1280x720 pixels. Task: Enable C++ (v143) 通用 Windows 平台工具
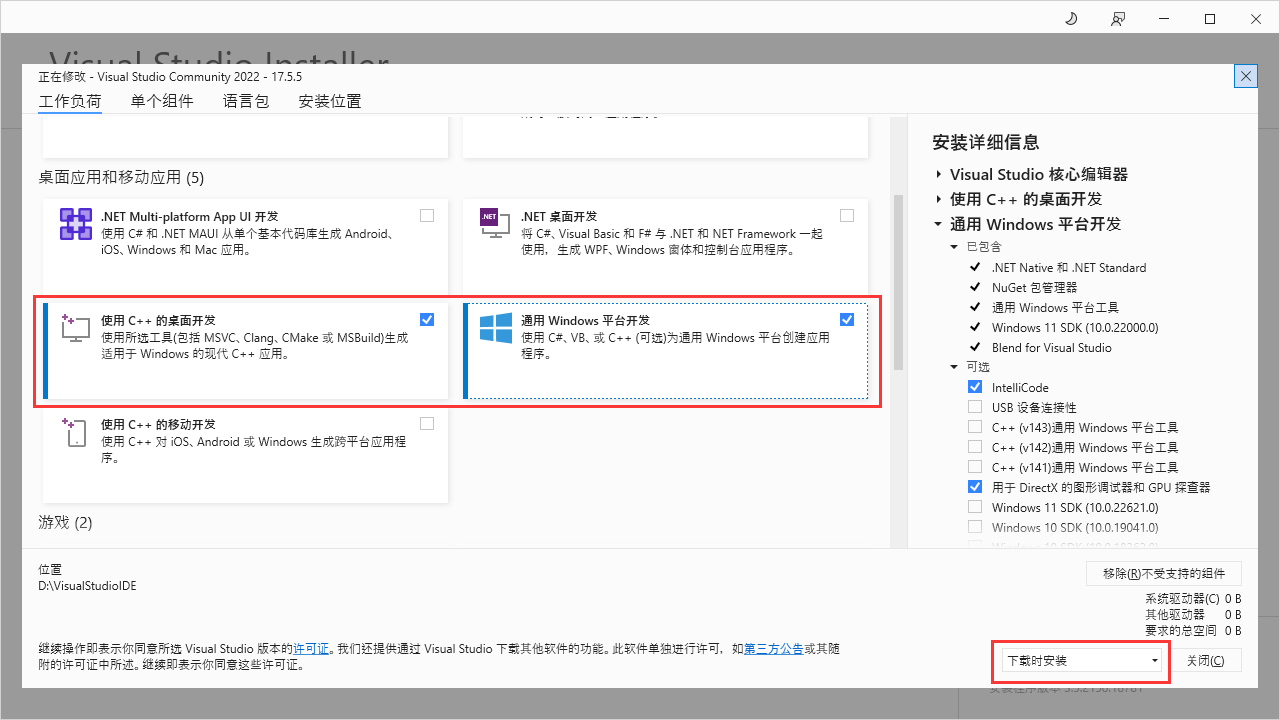pyautogui.click(x=975, y=427)
